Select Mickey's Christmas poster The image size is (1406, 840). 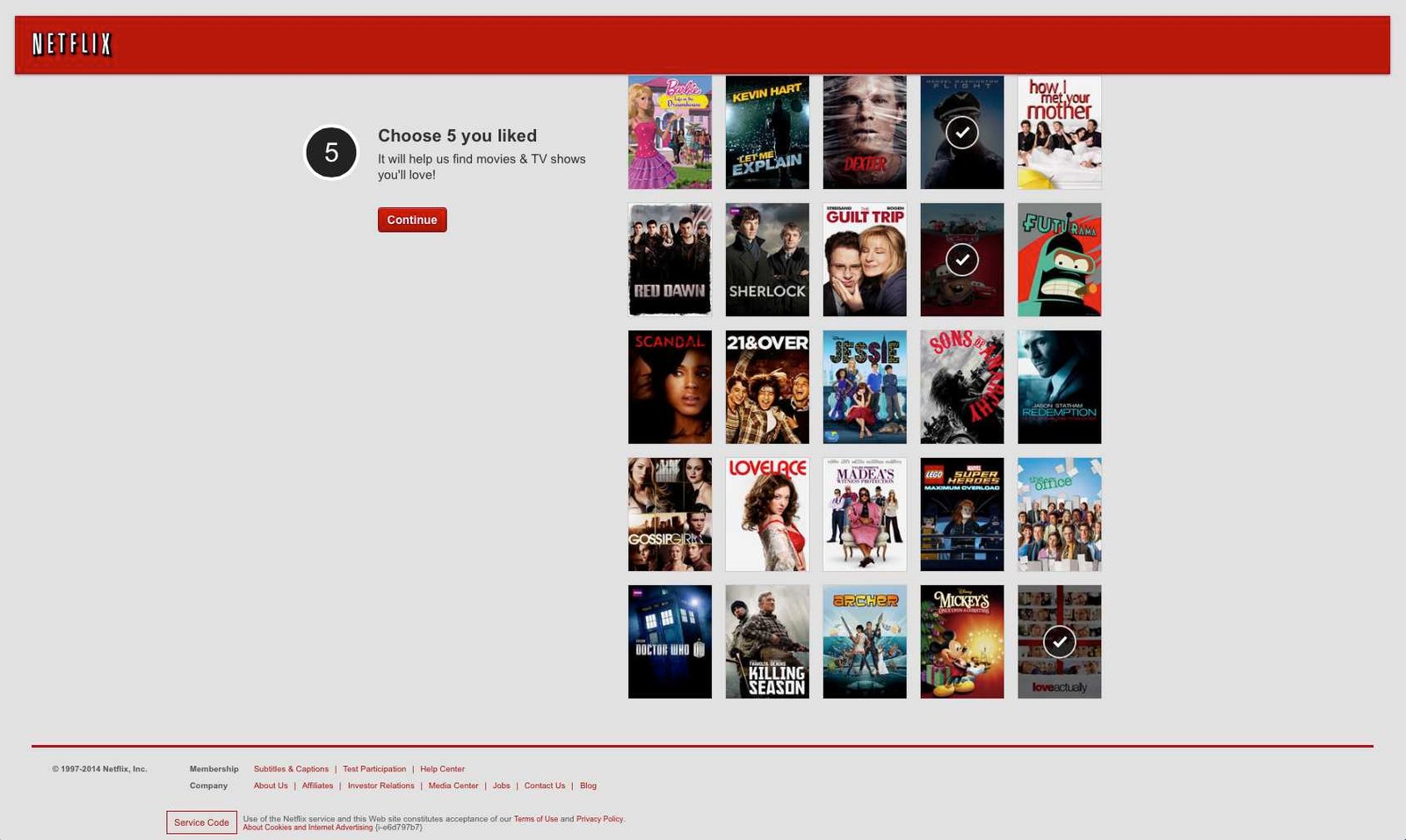tap(962, 641)
